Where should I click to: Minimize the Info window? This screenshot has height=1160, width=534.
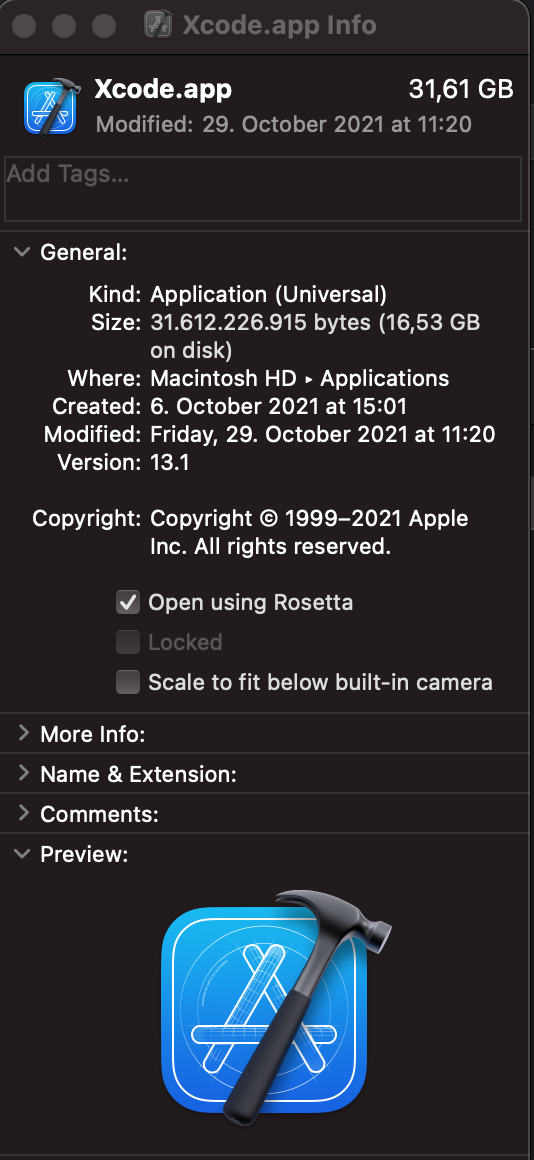pos(64,27)
